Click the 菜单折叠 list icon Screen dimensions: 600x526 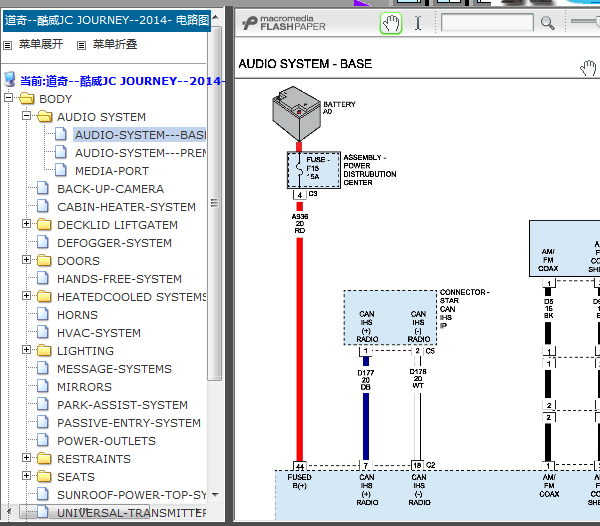pyautogui.click(x=81, y=46)
